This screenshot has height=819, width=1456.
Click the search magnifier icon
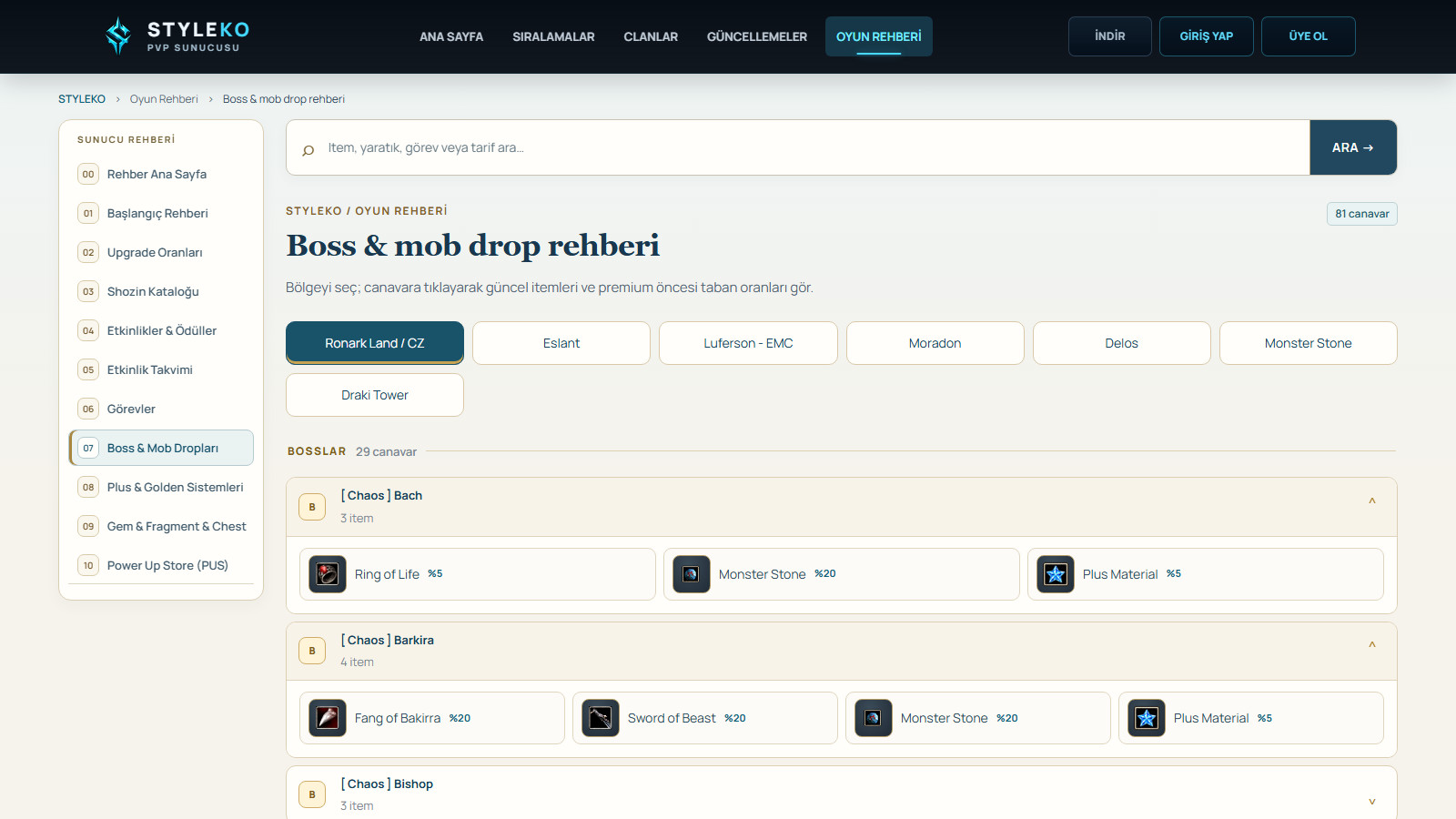(x=308, y=148)
